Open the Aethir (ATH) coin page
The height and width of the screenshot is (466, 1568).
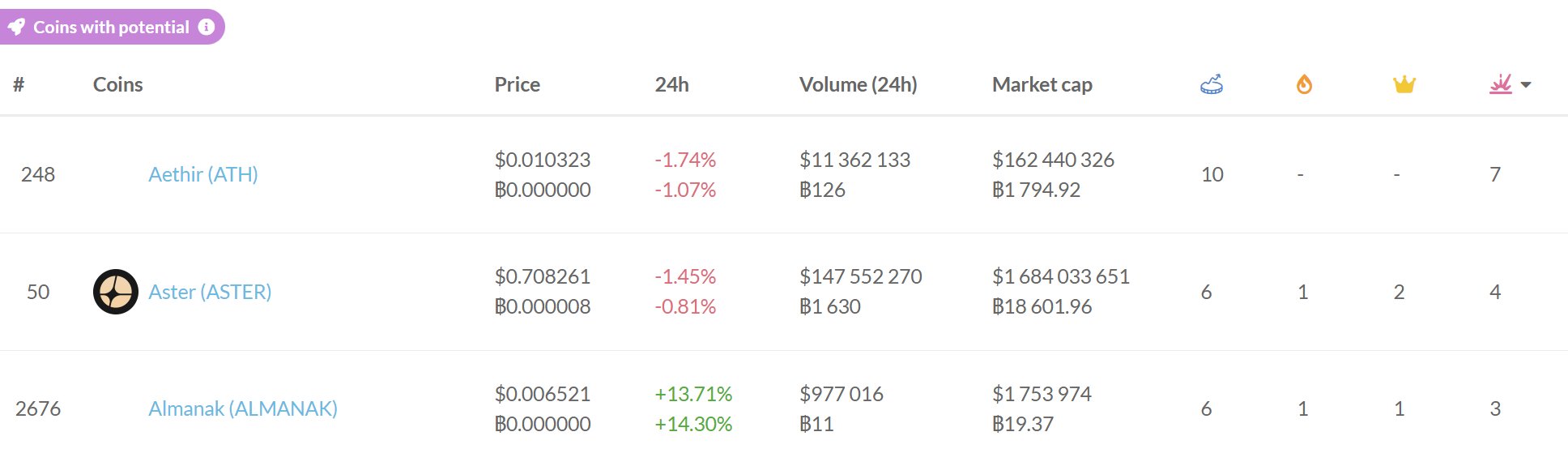point(203,174)
